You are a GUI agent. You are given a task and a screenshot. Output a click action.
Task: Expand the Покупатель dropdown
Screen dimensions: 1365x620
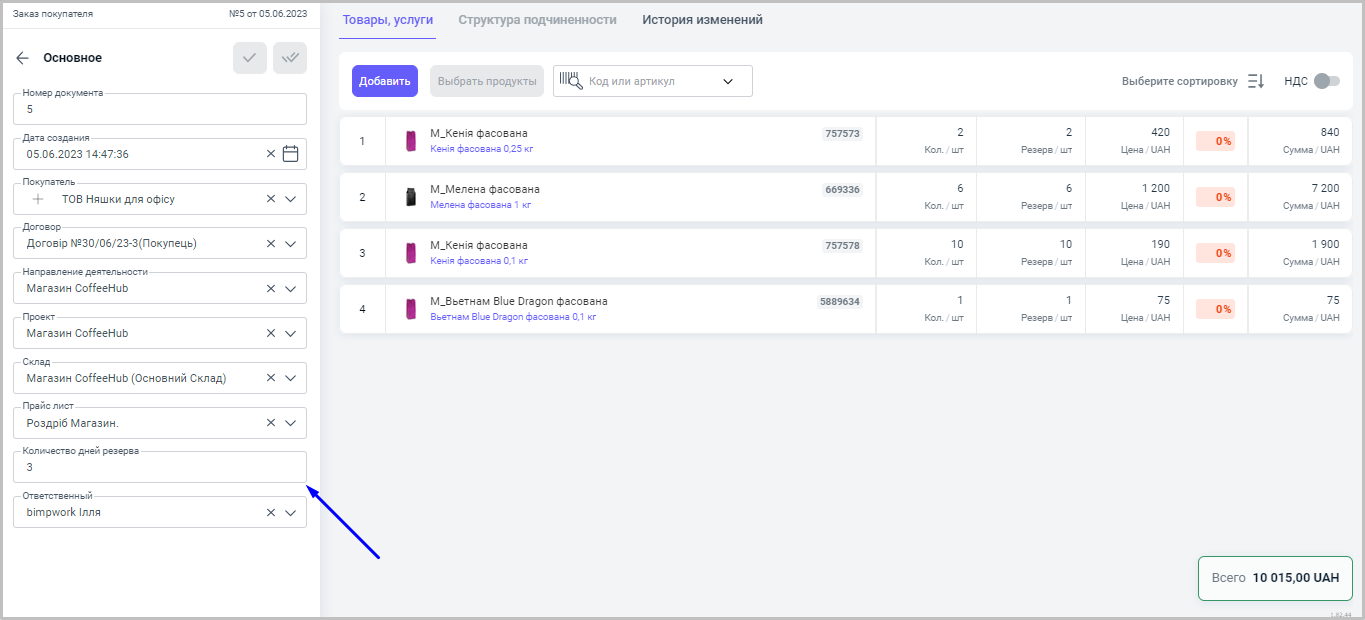pos(291,199)
